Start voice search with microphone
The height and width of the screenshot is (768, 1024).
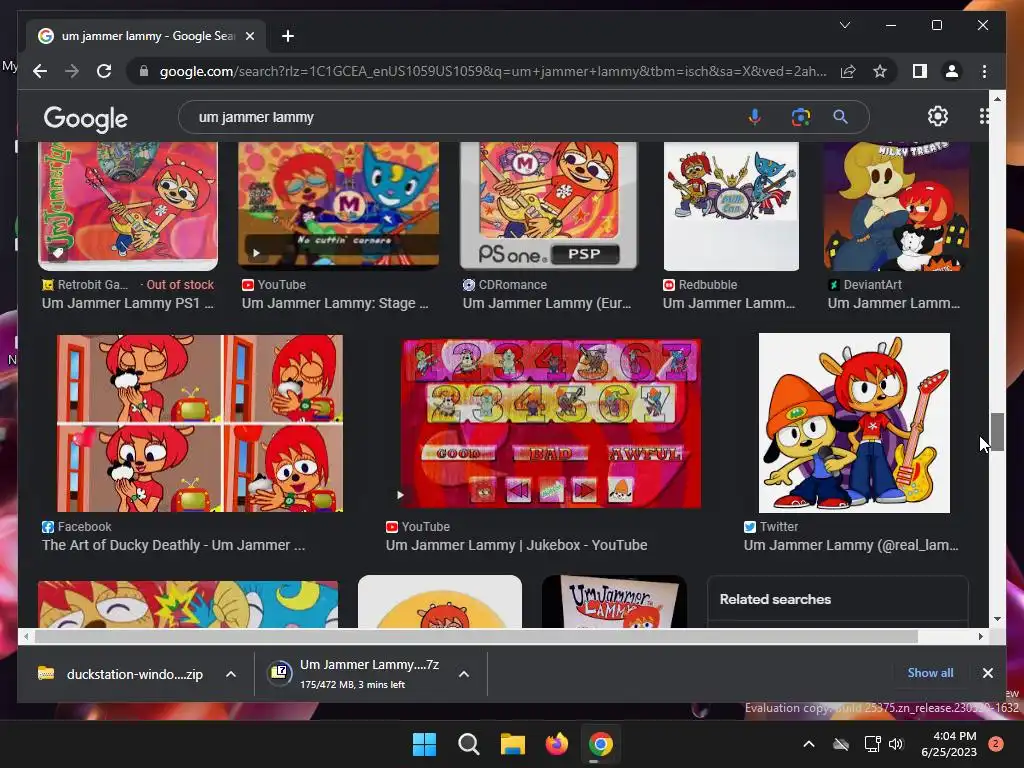[754, 117]
